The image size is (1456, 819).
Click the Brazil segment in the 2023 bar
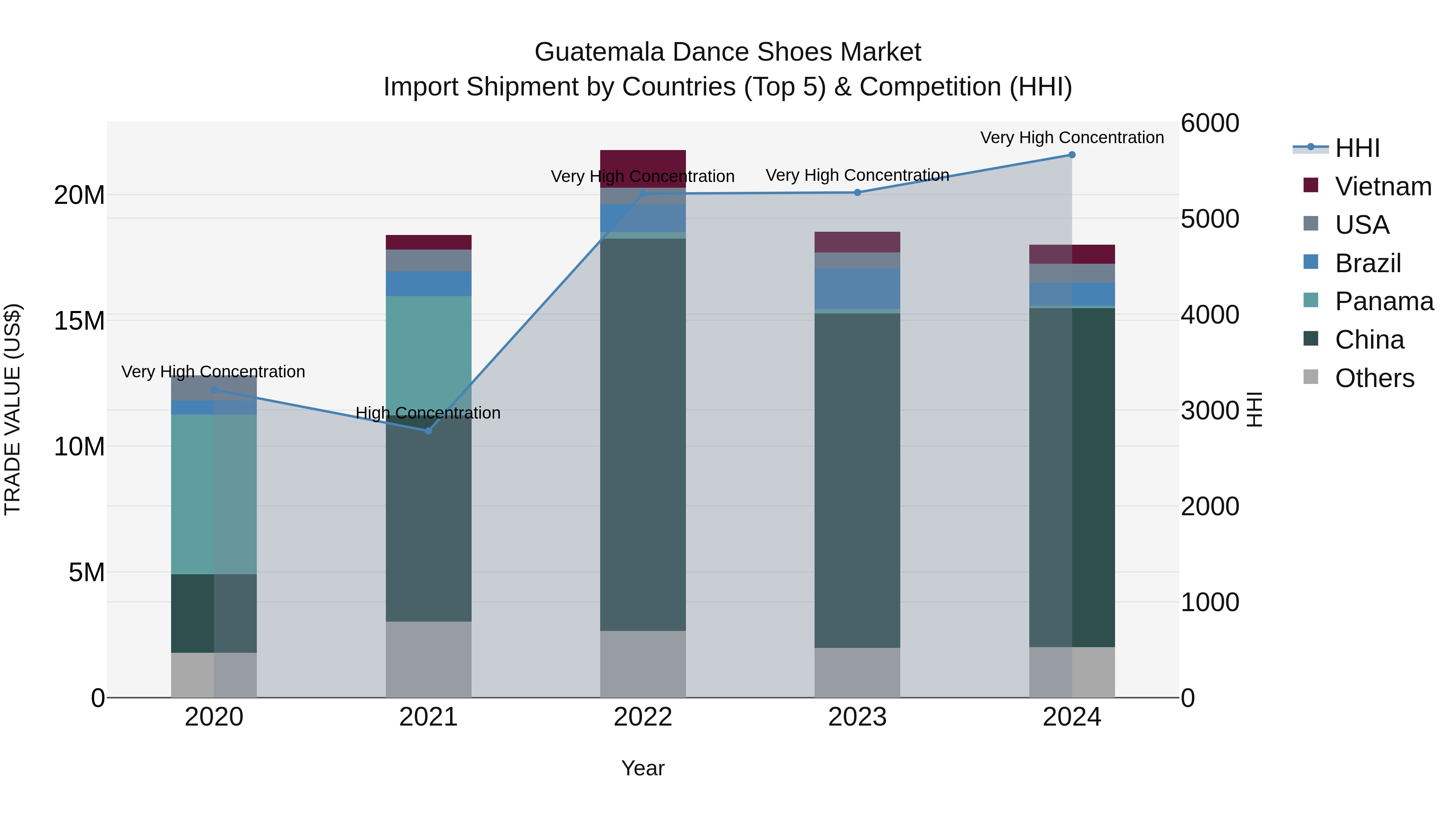[x=857, y=289]
